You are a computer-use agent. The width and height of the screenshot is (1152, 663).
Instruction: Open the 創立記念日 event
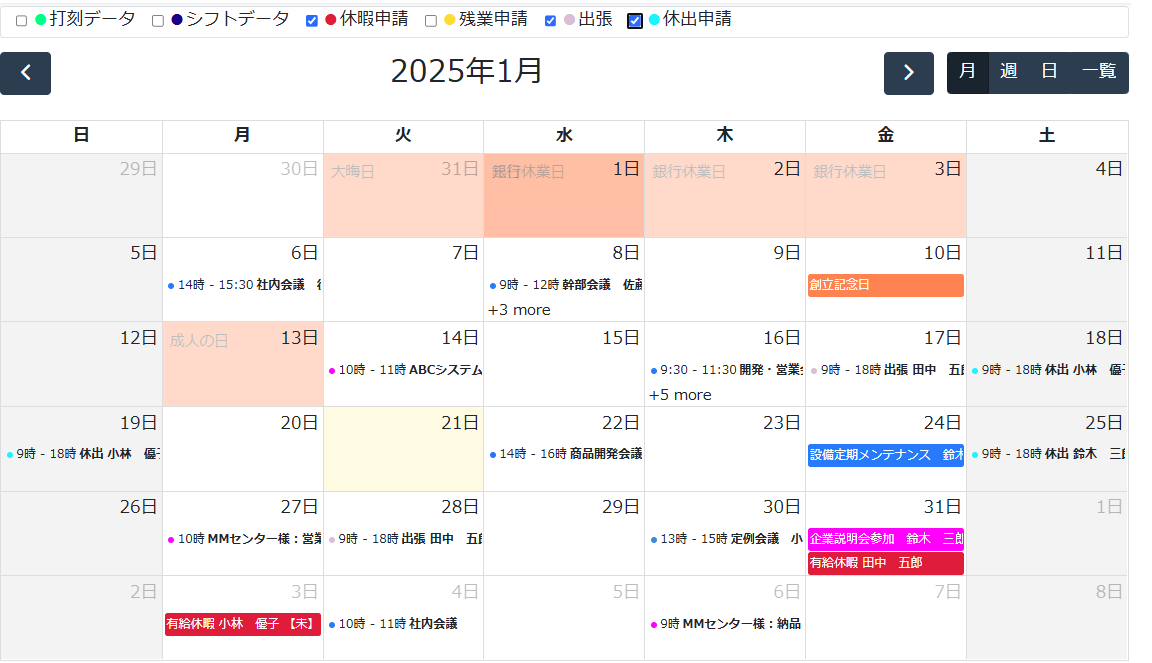885,285
